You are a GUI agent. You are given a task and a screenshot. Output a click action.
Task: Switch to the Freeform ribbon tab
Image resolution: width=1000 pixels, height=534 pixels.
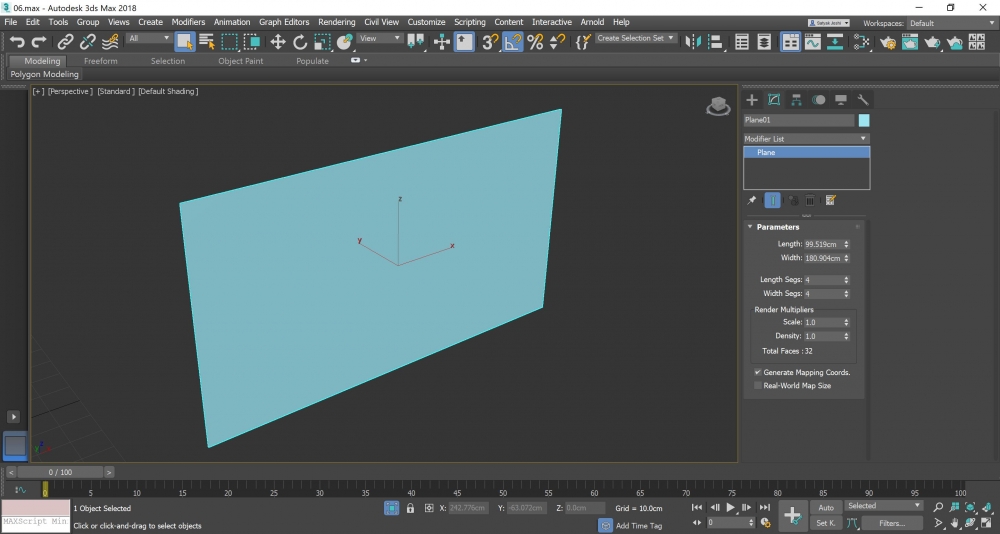pos(100,61)
